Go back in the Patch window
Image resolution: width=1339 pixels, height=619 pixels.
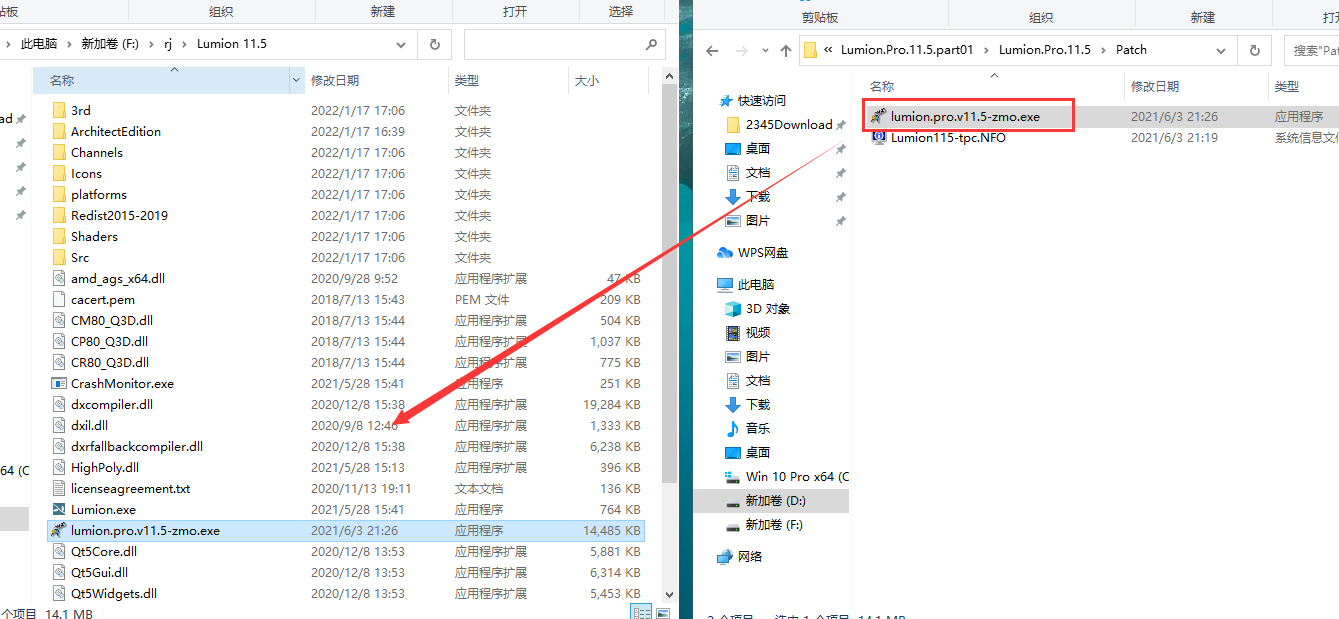[x=711, y=50]
